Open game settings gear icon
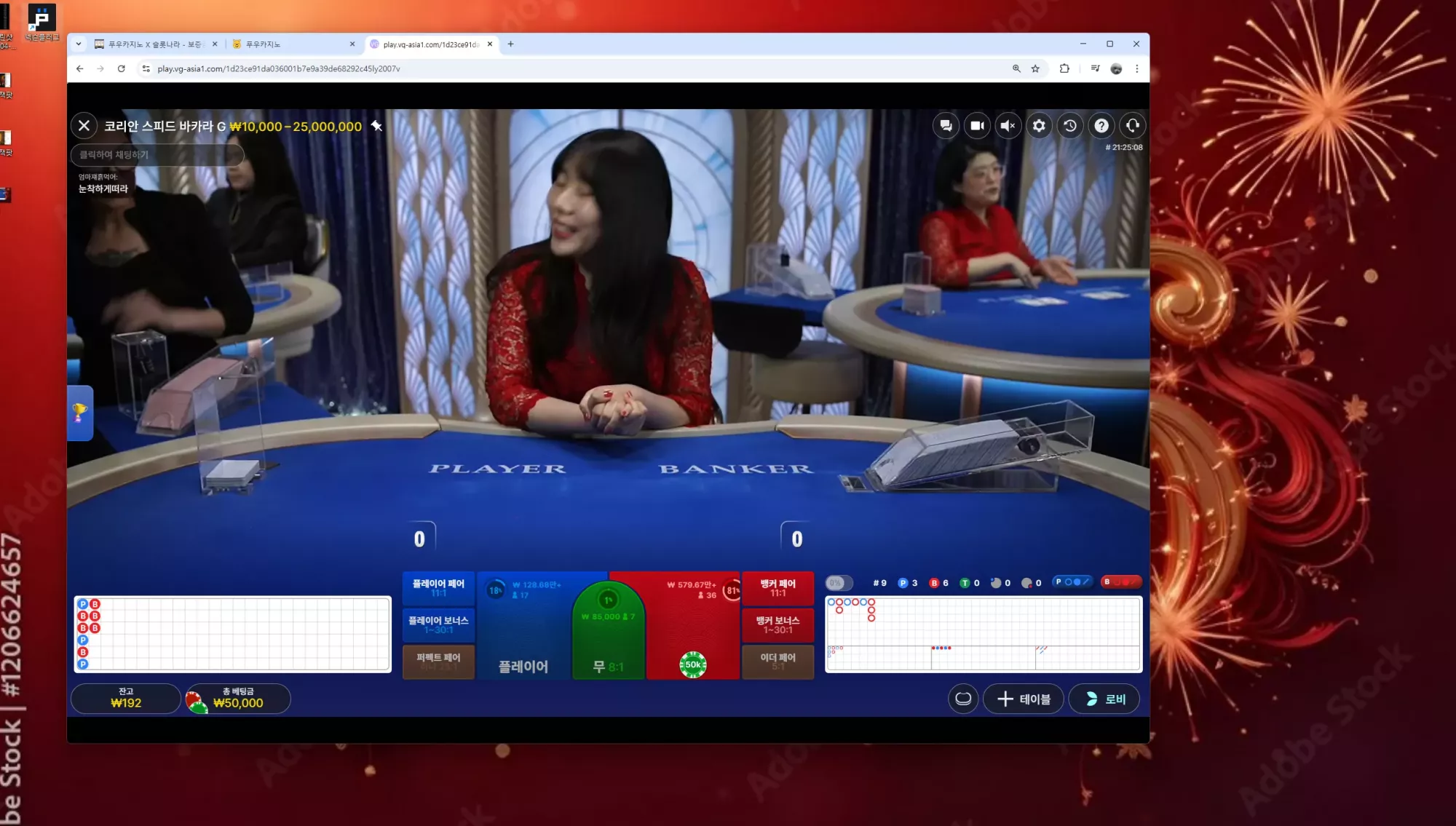The image size is (1456, 826). coord(1039,126)
